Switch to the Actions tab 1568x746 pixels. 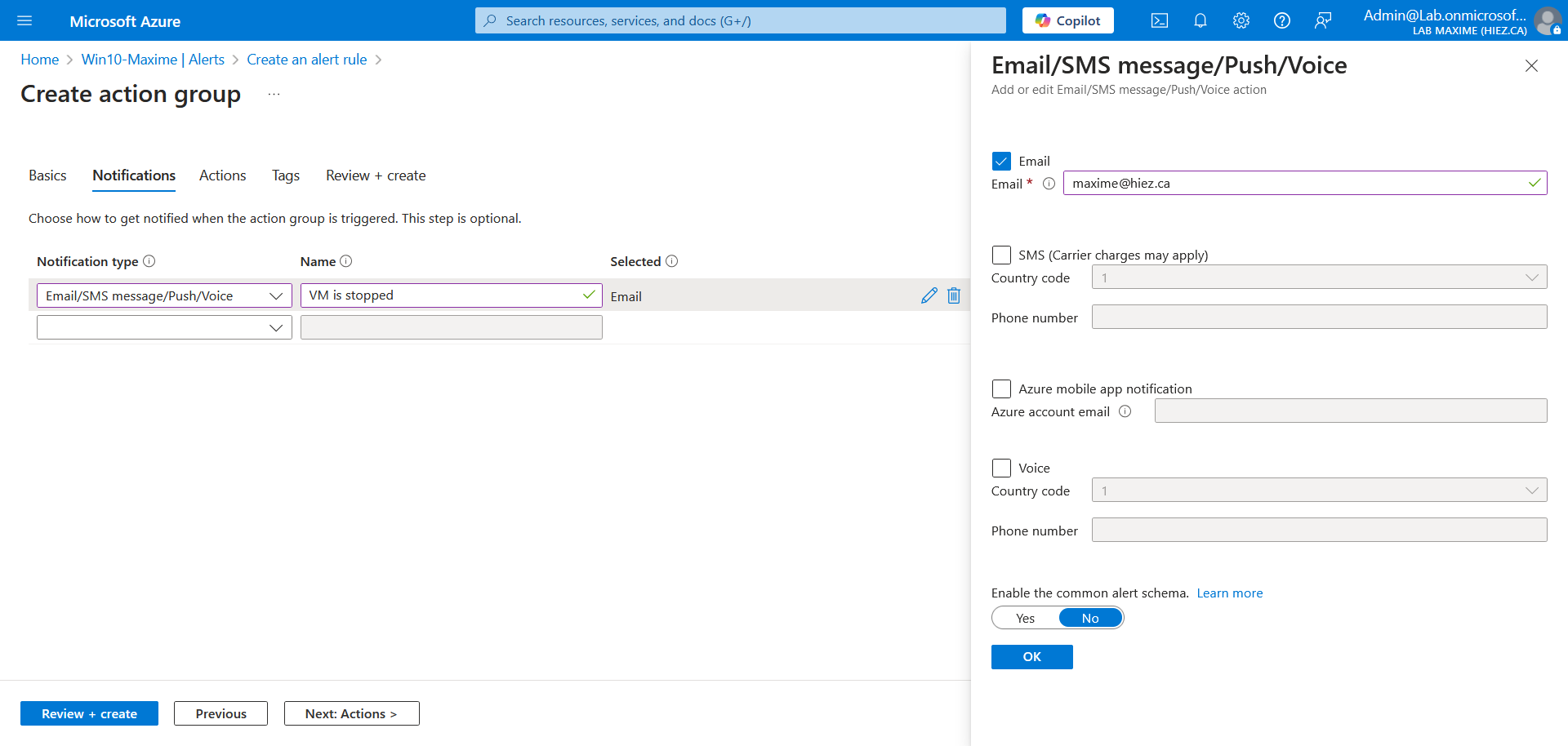pyautogui.click(x=222, y=175)
